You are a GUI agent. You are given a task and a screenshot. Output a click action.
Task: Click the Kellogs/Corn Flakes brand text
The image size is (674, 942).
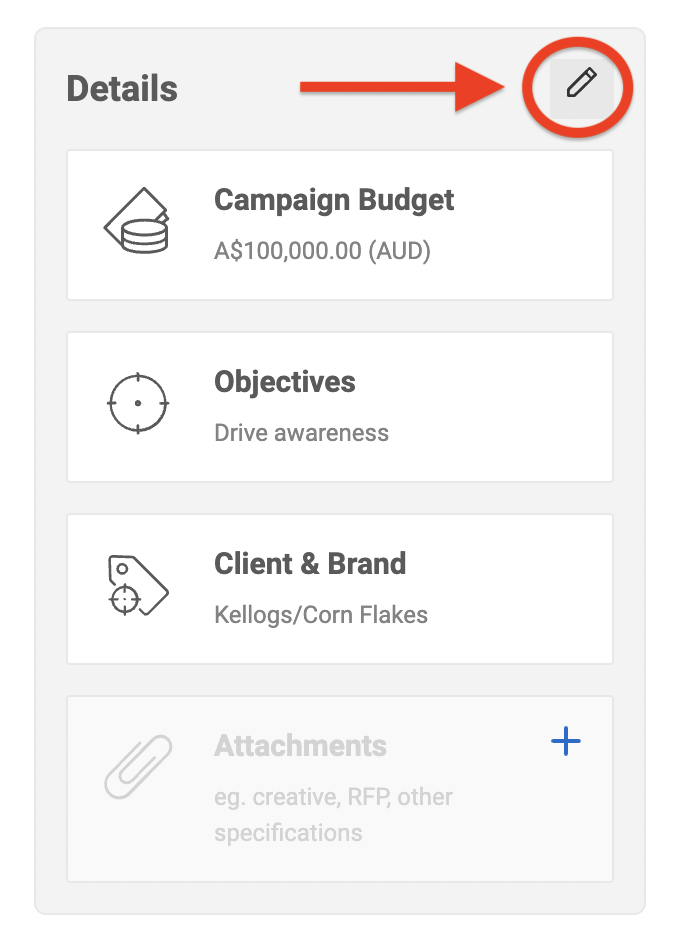coord(321,615)
